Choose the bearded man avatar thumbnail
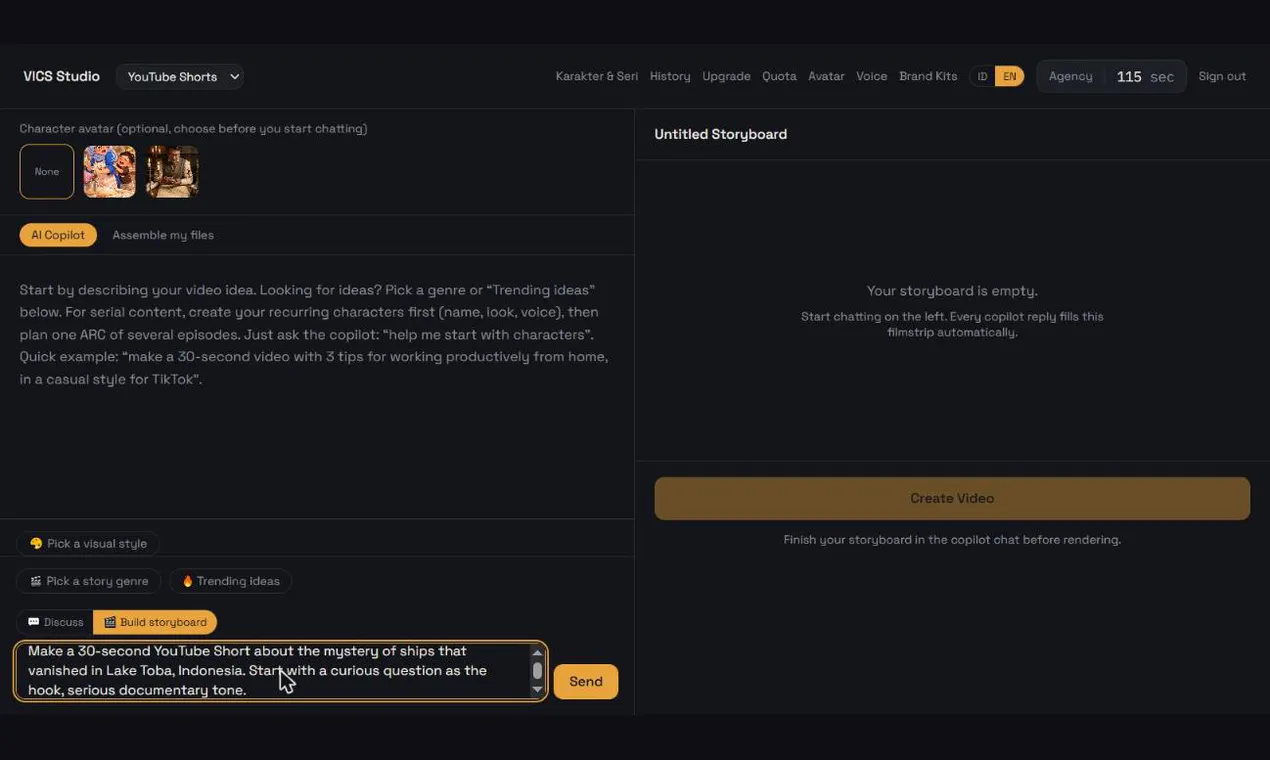Screen dimensions: 1270x760 pos(172,172)
